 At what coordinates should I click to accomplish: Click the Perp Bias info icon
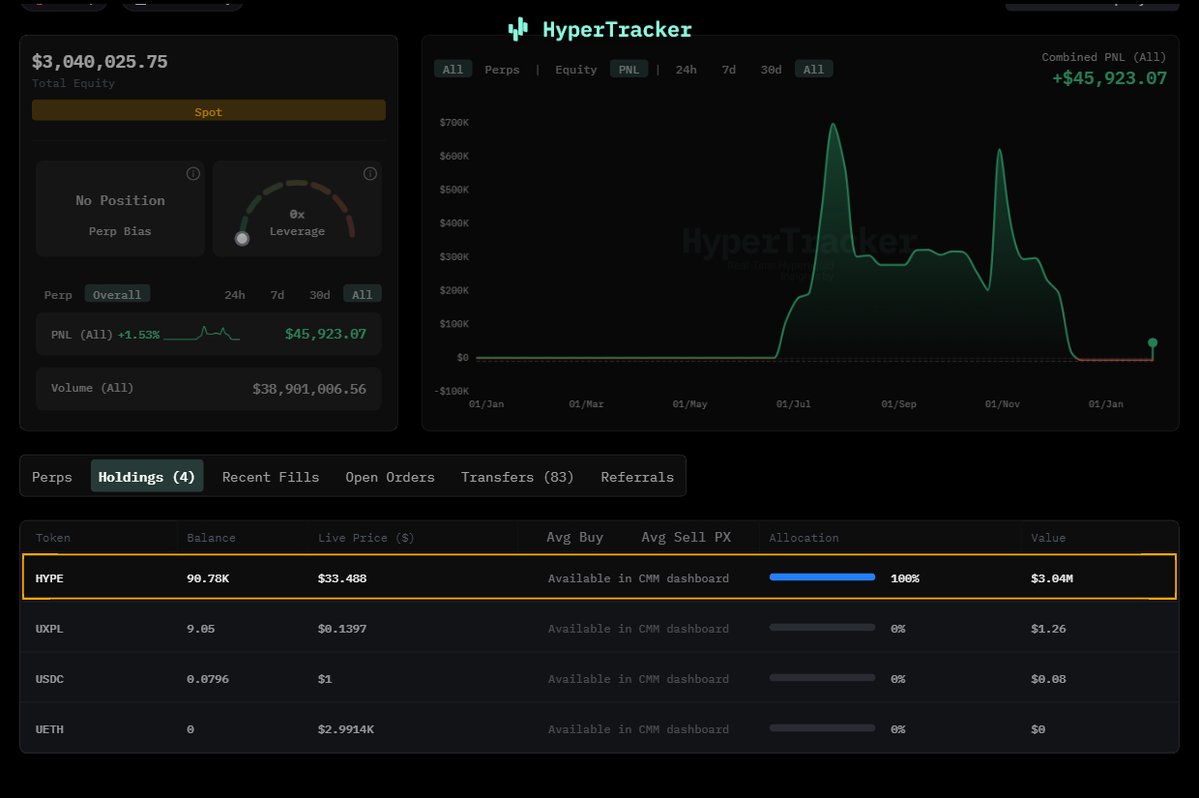[x=193, y=174]
